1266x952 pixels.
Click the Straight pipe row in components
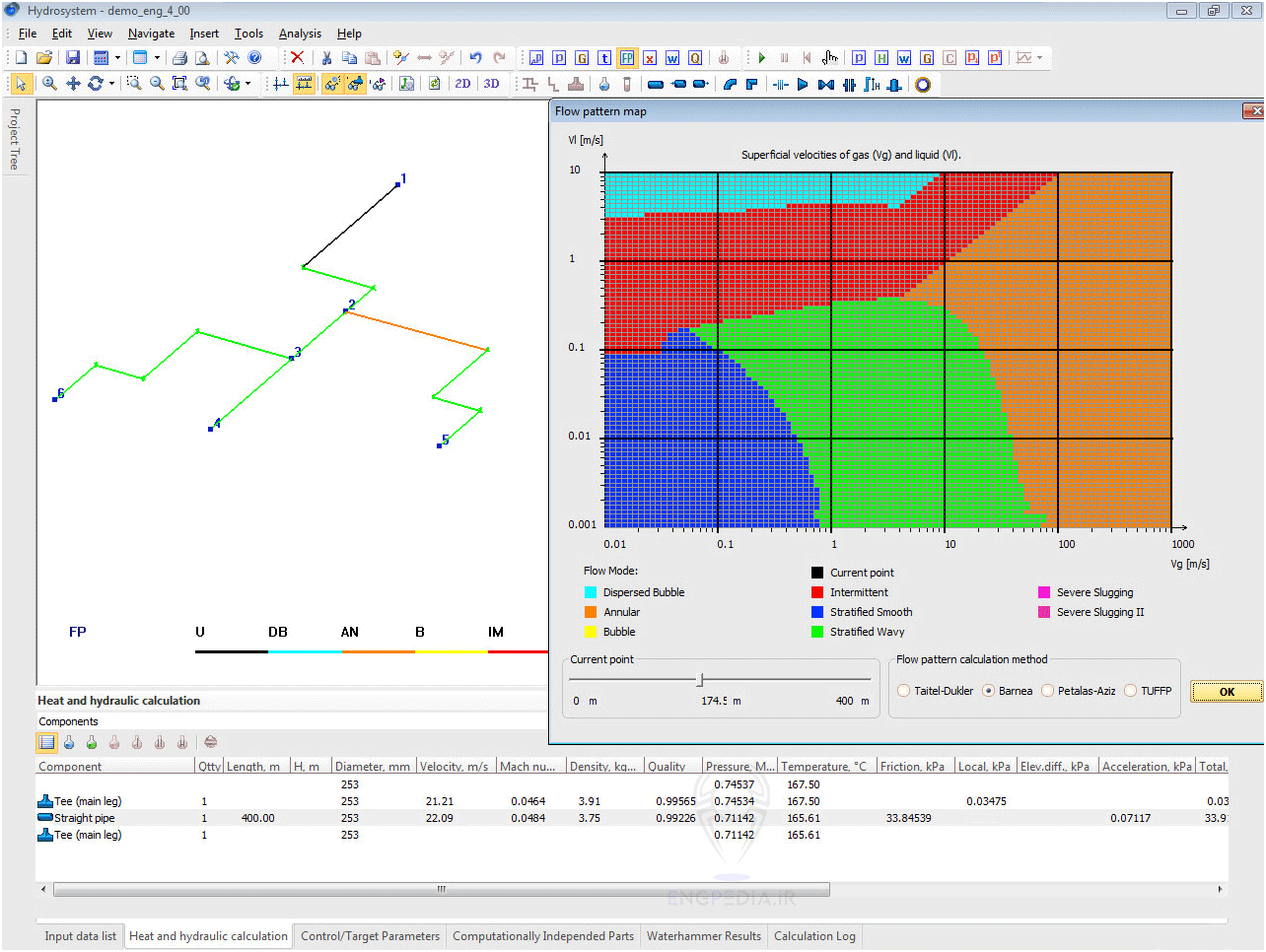(x=85, y=818)
